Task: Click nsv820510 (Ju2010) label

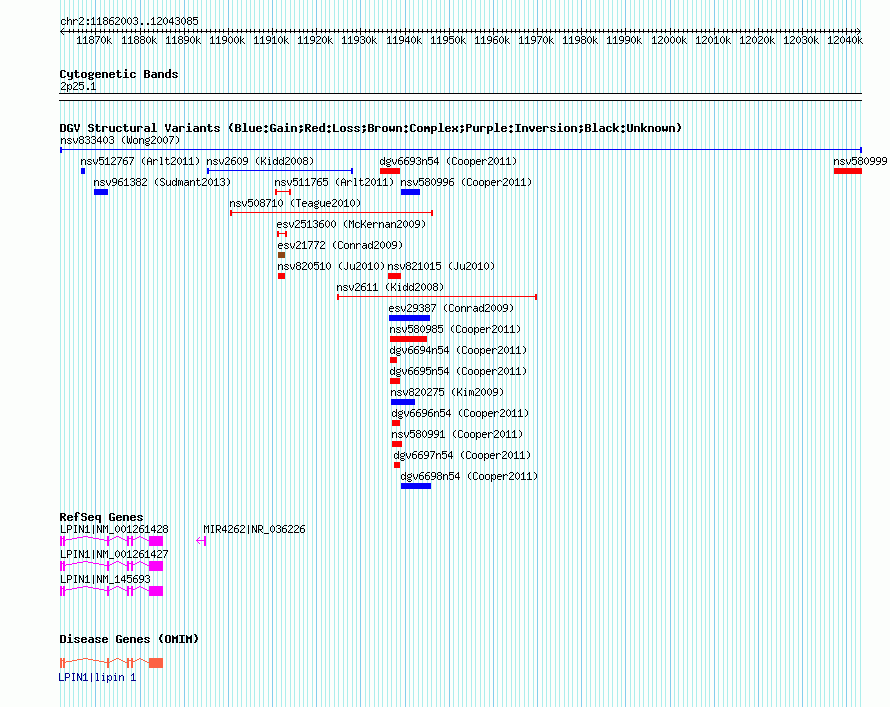Action: click(331, 266)
